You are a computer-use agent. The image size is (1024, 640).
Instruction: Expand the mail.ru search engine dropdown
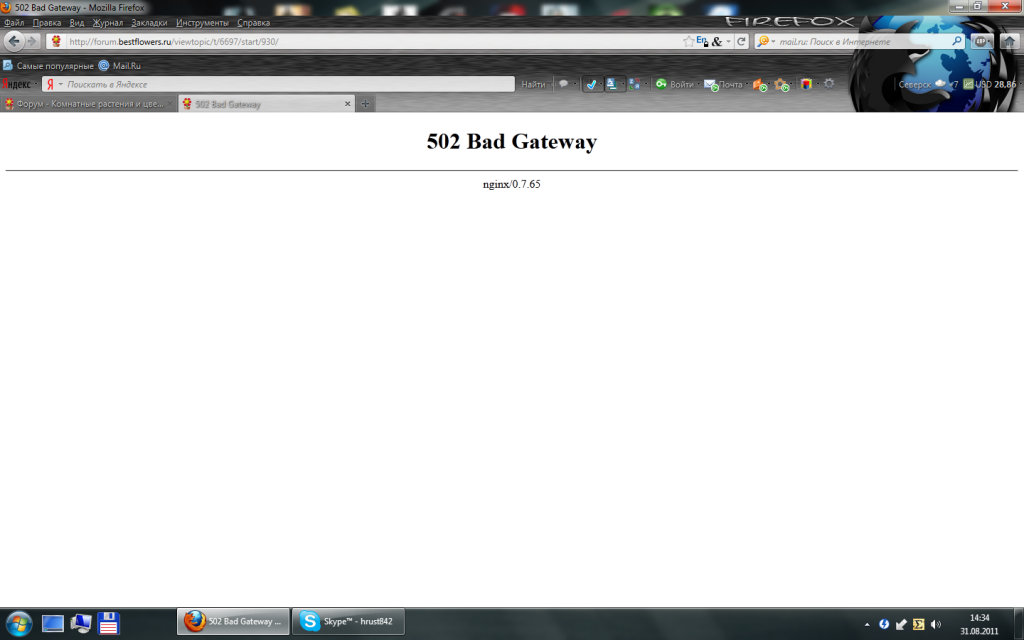766,42
